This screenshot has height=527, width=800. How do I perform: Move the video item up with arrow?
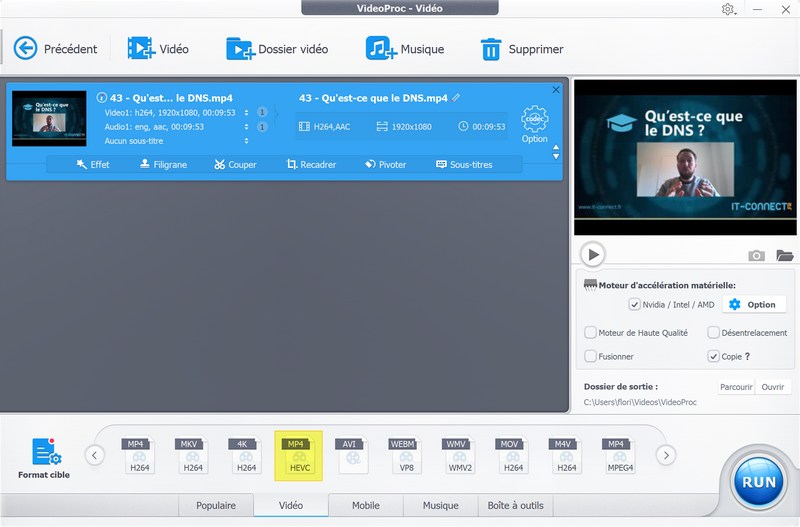pyautogui.click(x=556, y=147)
